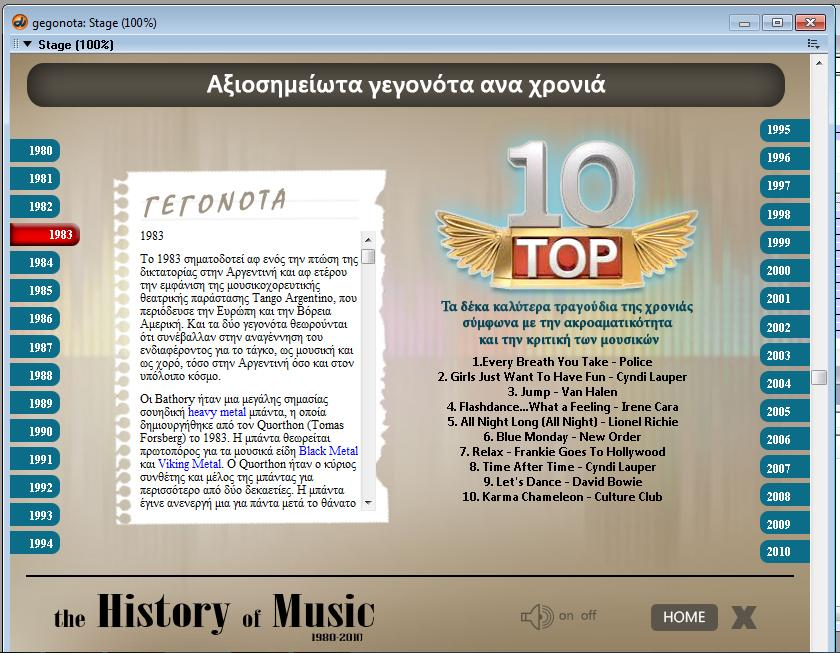840x653 pixels.
Task: Open the Viking Metal link
Action: tap(190, 464)
